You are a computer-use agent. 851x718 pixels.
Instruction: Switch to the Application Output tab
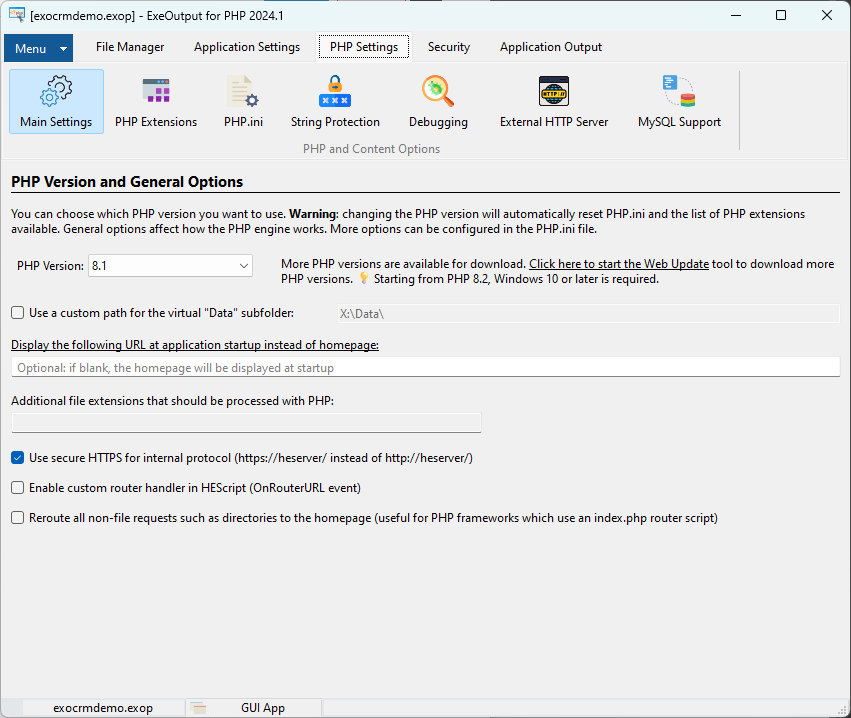[x=550, y=46]
